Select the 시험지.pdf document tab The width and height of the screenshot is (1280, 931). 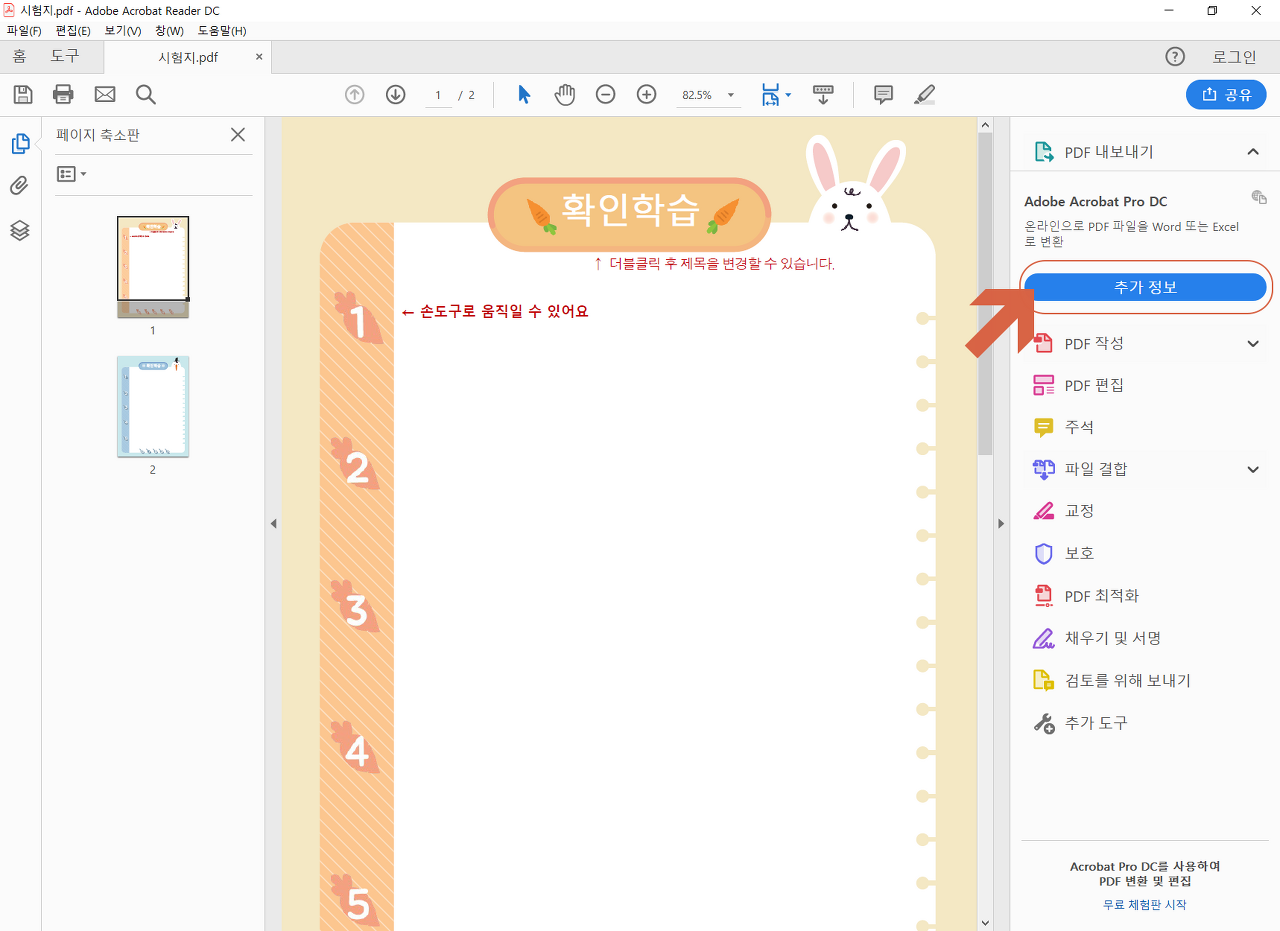[x=188, y=58]
